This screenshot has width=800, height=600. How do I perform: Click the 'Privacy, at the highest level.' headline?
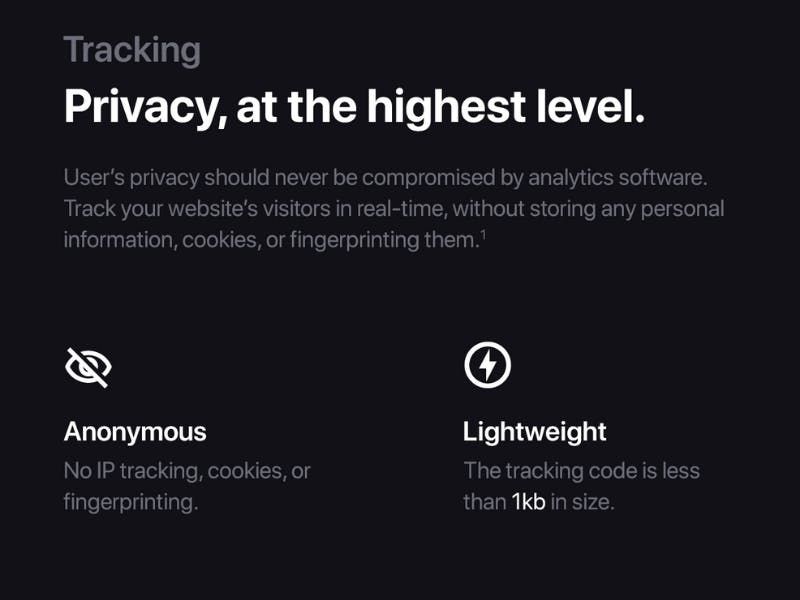(354, 108)
